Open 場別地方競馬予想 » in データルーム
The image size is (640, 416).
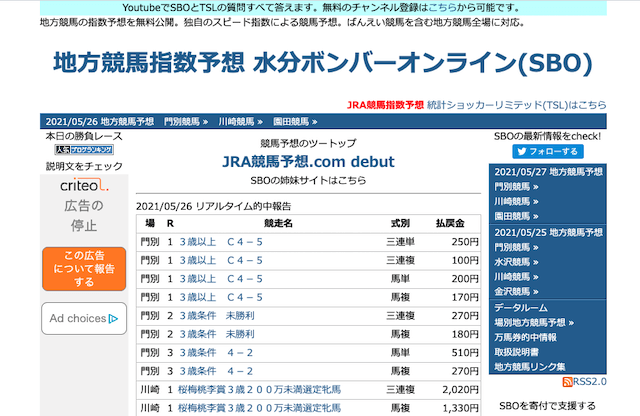click(x=534, y=323)
